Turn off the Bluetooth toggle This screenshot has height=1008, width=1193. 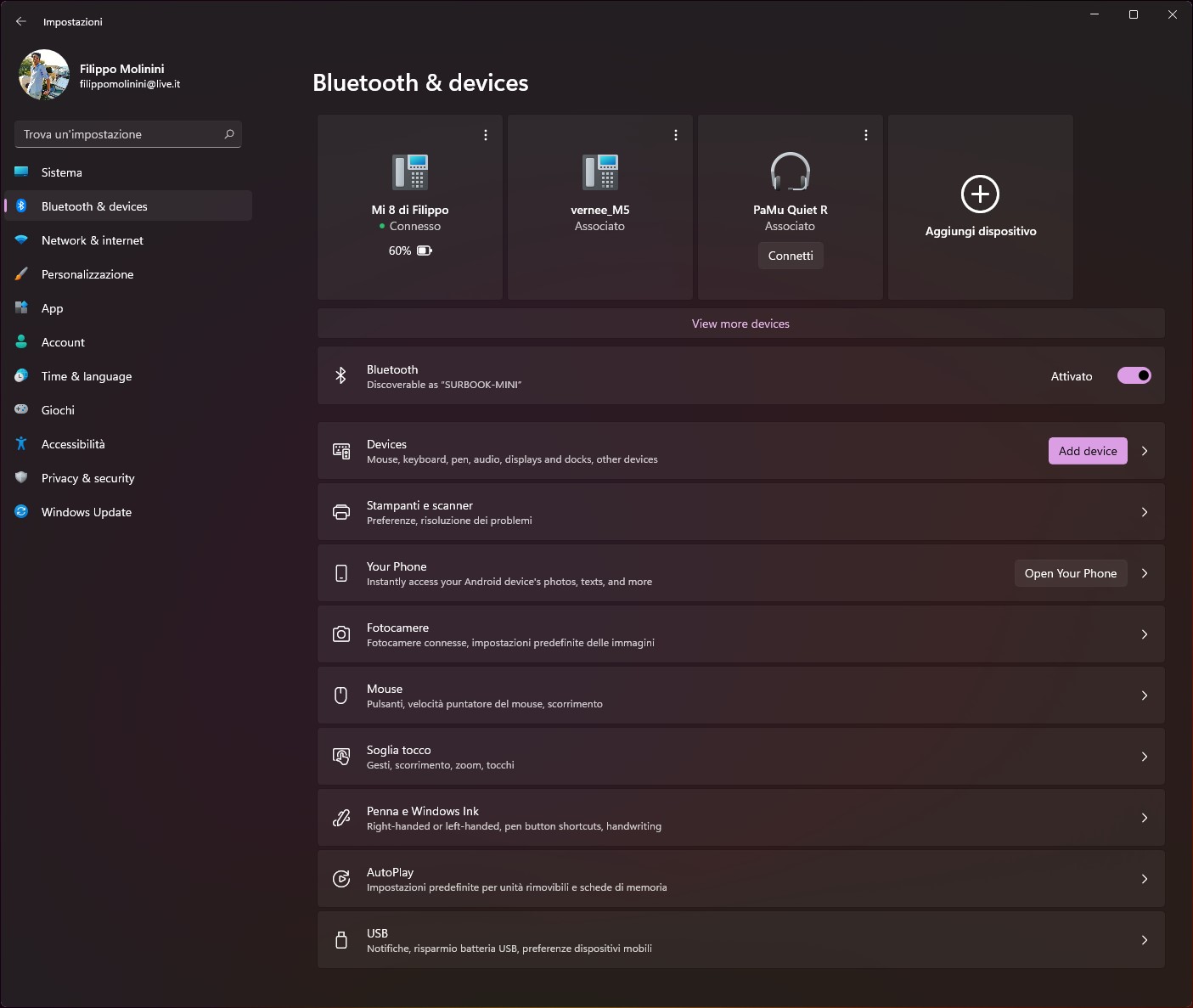[x=1134, y=375]
